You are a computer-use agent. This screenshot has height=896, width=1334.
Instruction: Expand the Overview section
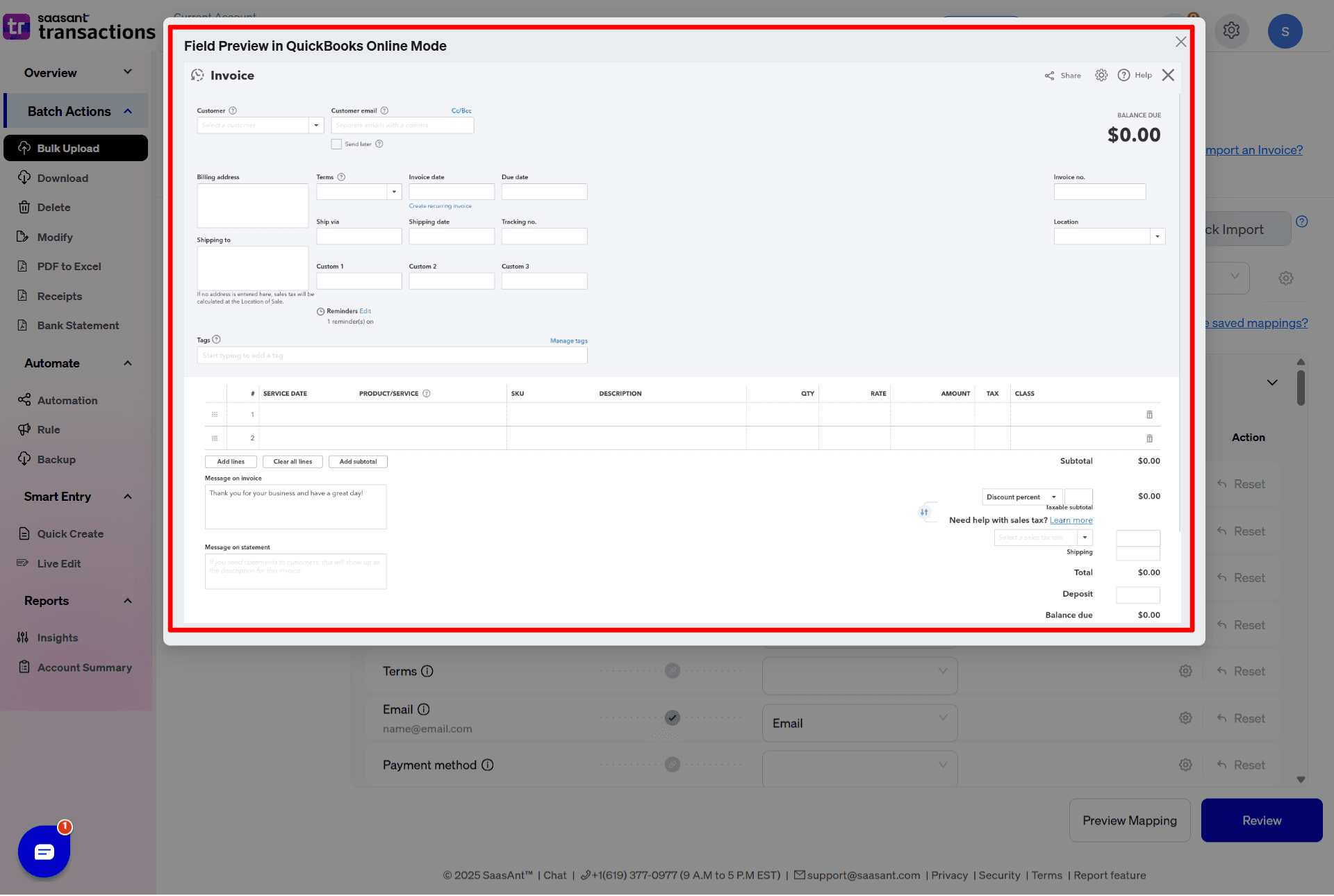(x=128, y=72)
